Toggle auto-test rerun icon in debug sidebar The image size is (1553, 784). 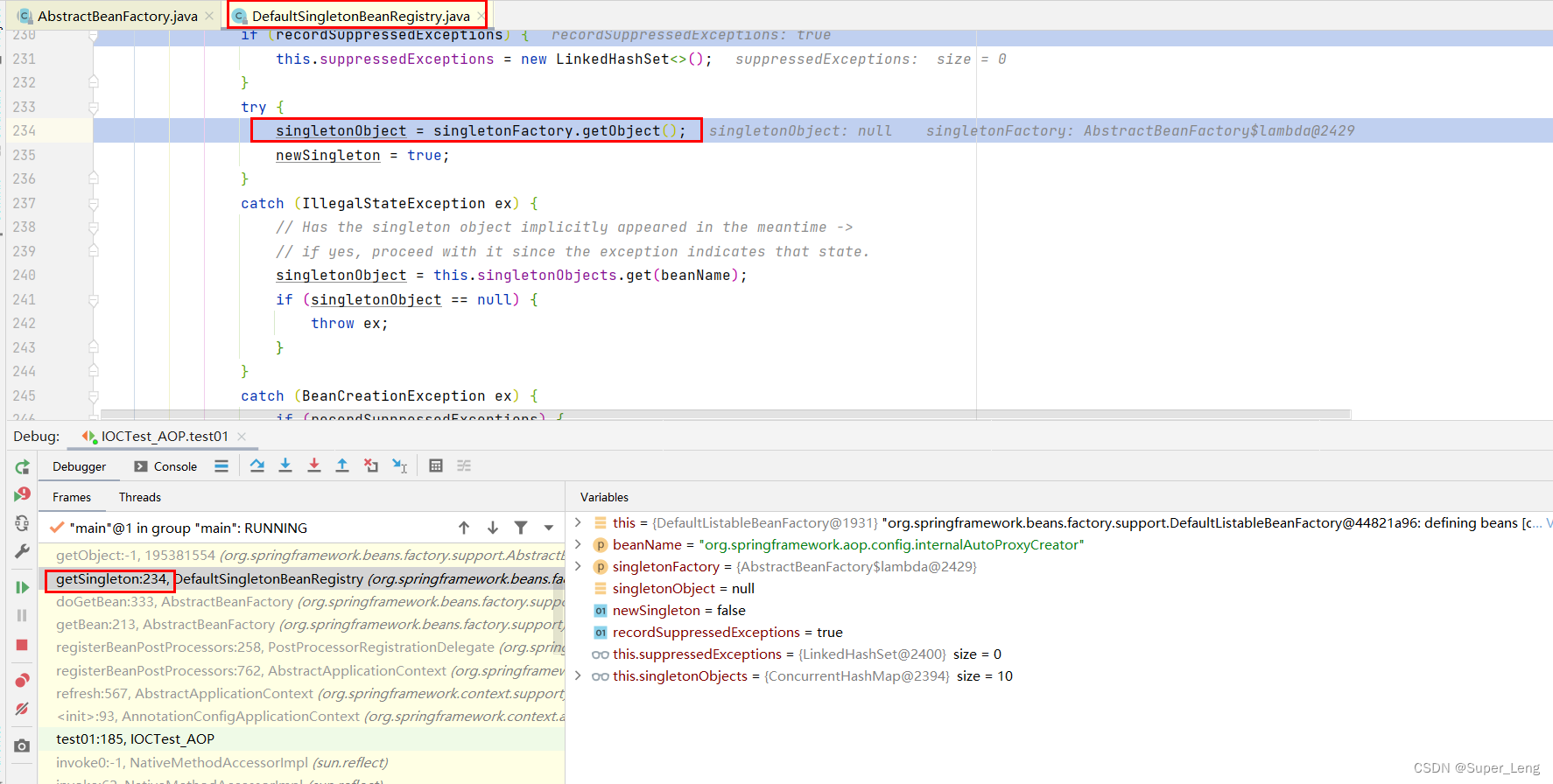pos(23,523)
